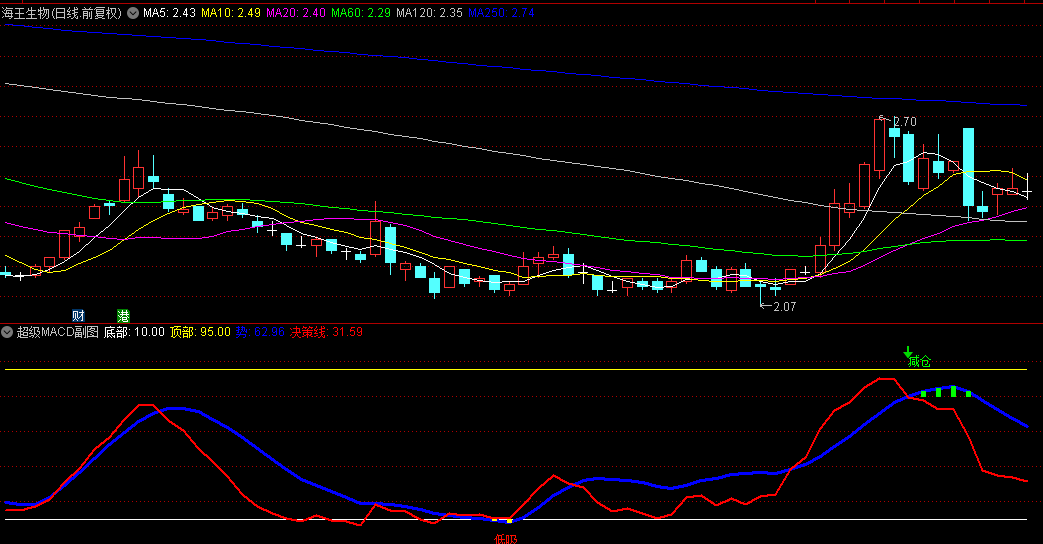Select the MA120: 2.35 label
This screenshot has width=1043, height=544.
[429, 13]
